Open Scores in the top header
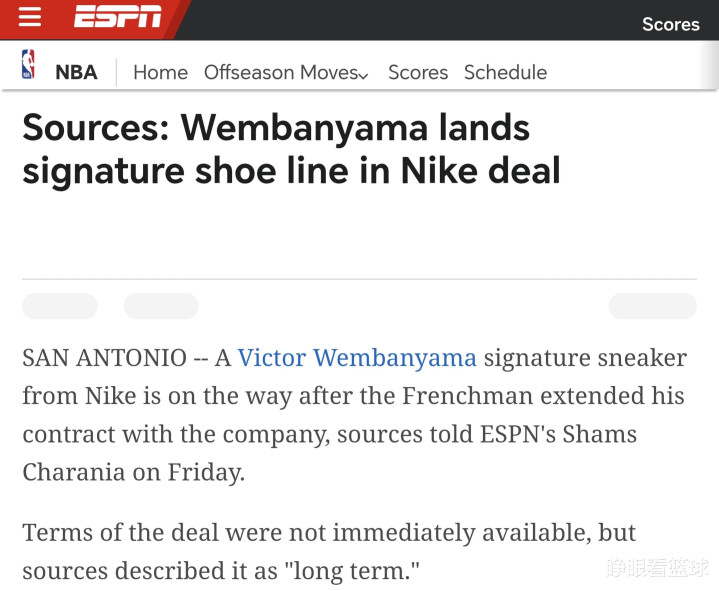The height and width of the screenshot is (591, 719). (670, 24)
